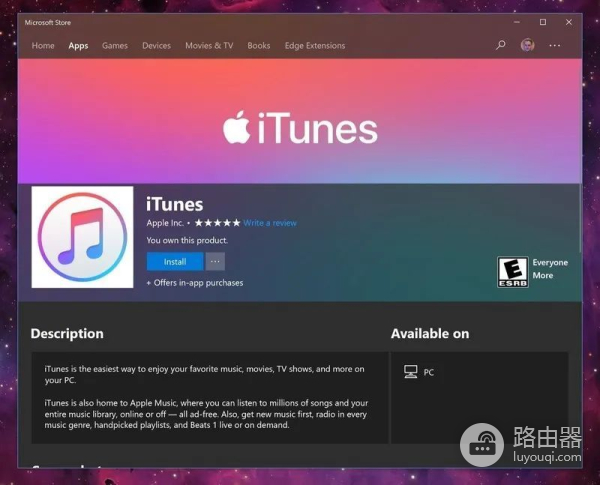The image size is (600, 485).
Task: Click the Description heading
Action: [x=67, y=333]
